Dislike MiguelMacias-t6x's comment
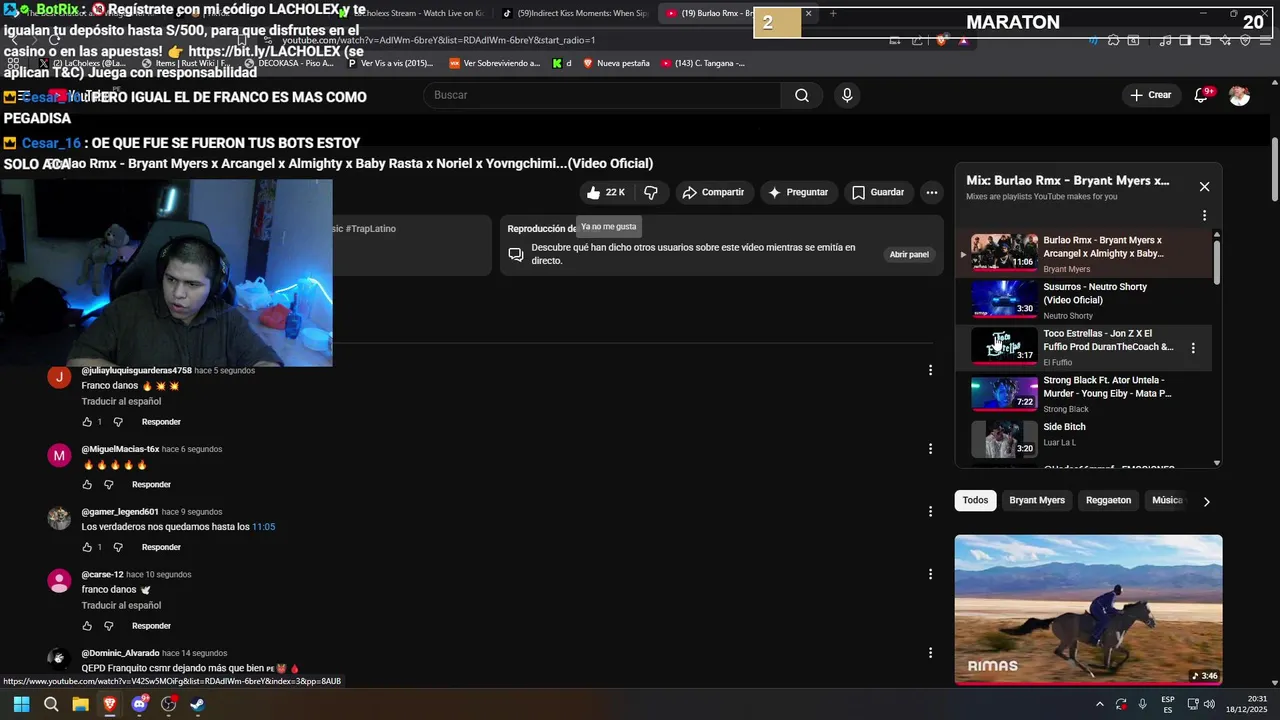1280x720 pixels. (109, 485)
